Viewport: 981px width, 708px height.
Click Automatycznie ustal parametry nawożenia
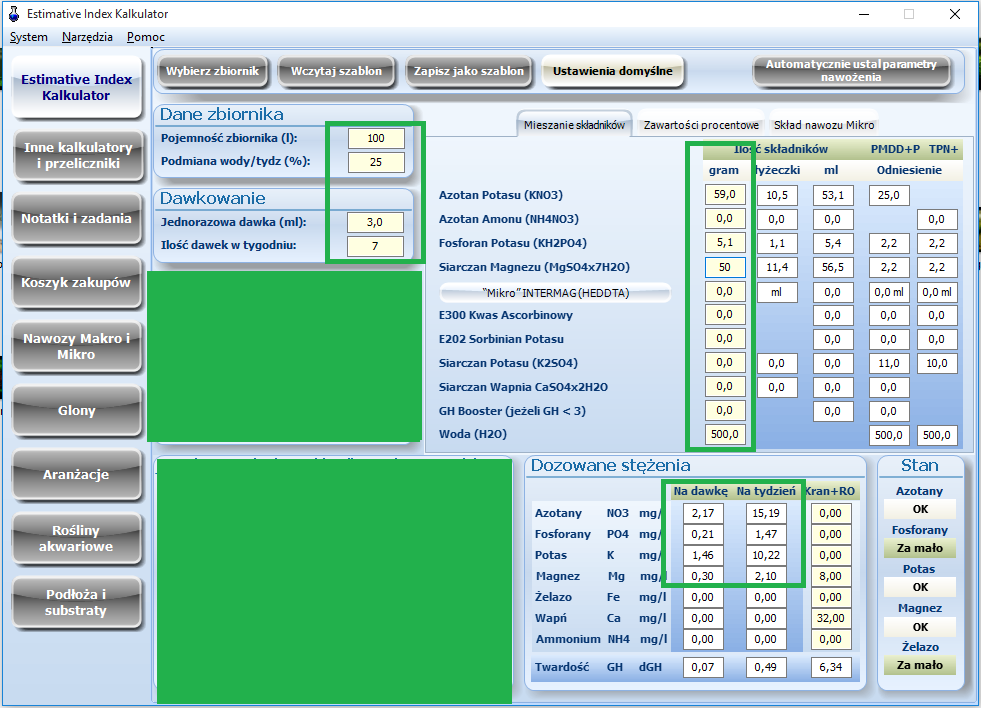pos(851,71)
